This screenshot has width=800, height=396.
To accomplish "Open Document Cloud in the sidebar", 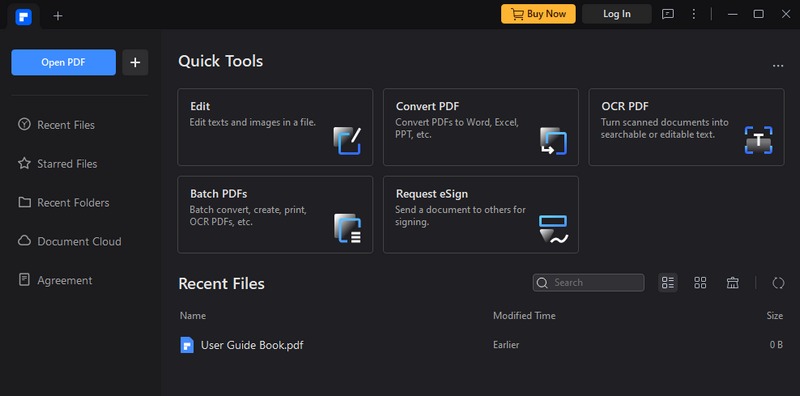I will pyautogui.click(x=79, y=241).
